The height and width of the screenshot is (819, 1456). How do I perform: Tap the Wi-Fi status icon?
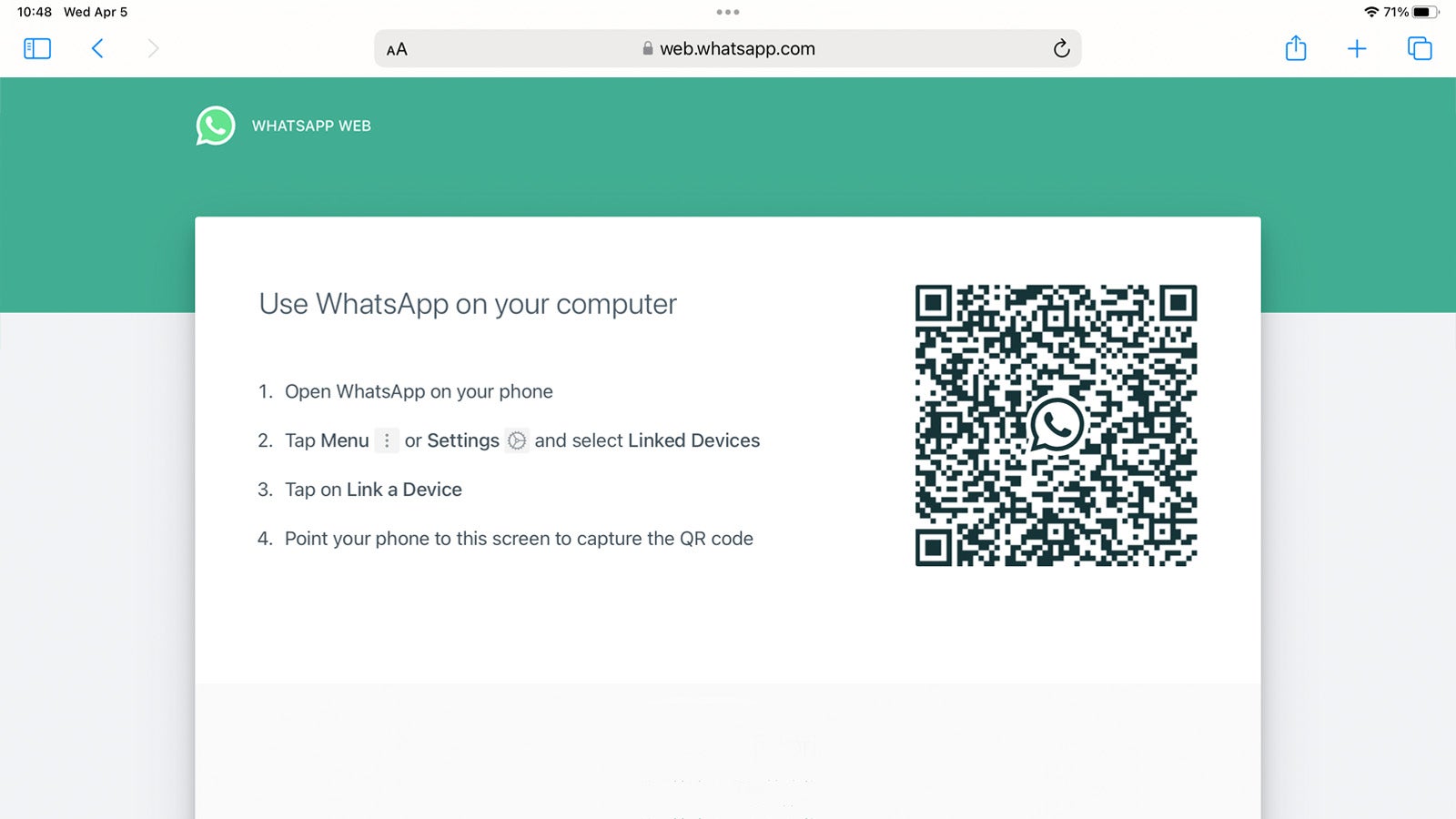pos(1371,12)
